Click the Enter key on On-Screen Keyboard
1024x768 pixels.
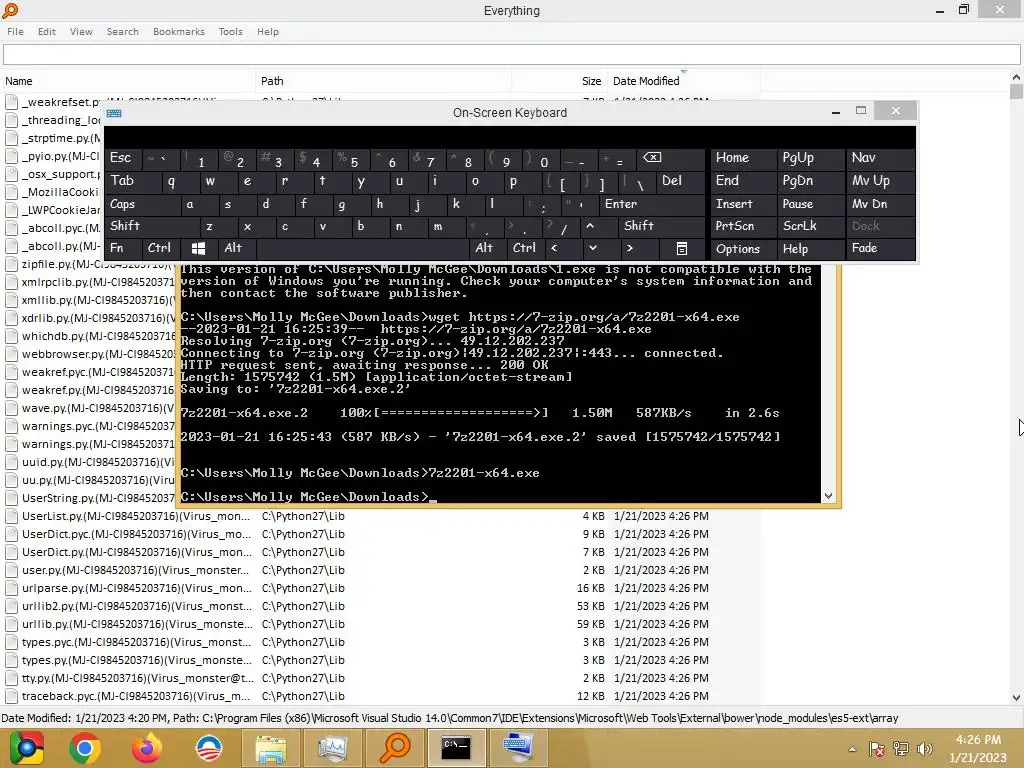[x=652, y=204]
